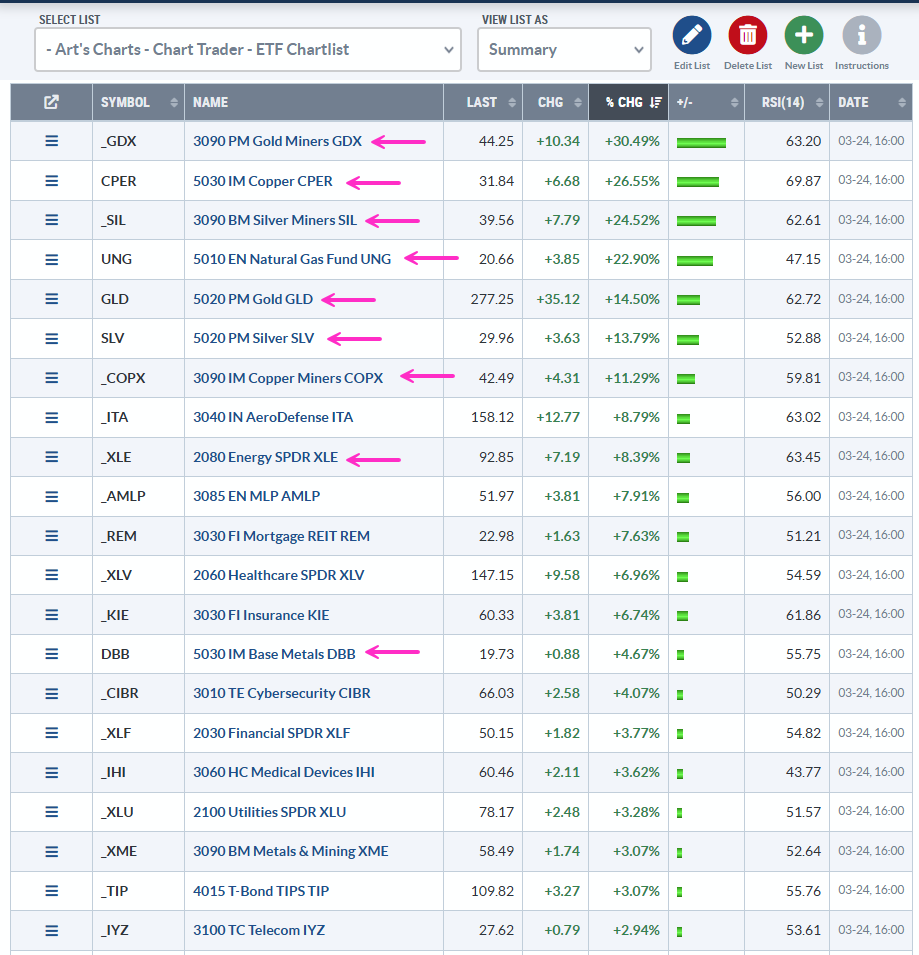Open 2100 Utilities SPDR XLU link
The width and height of the screenshot is (919, 955).
(x=269, y=812)
